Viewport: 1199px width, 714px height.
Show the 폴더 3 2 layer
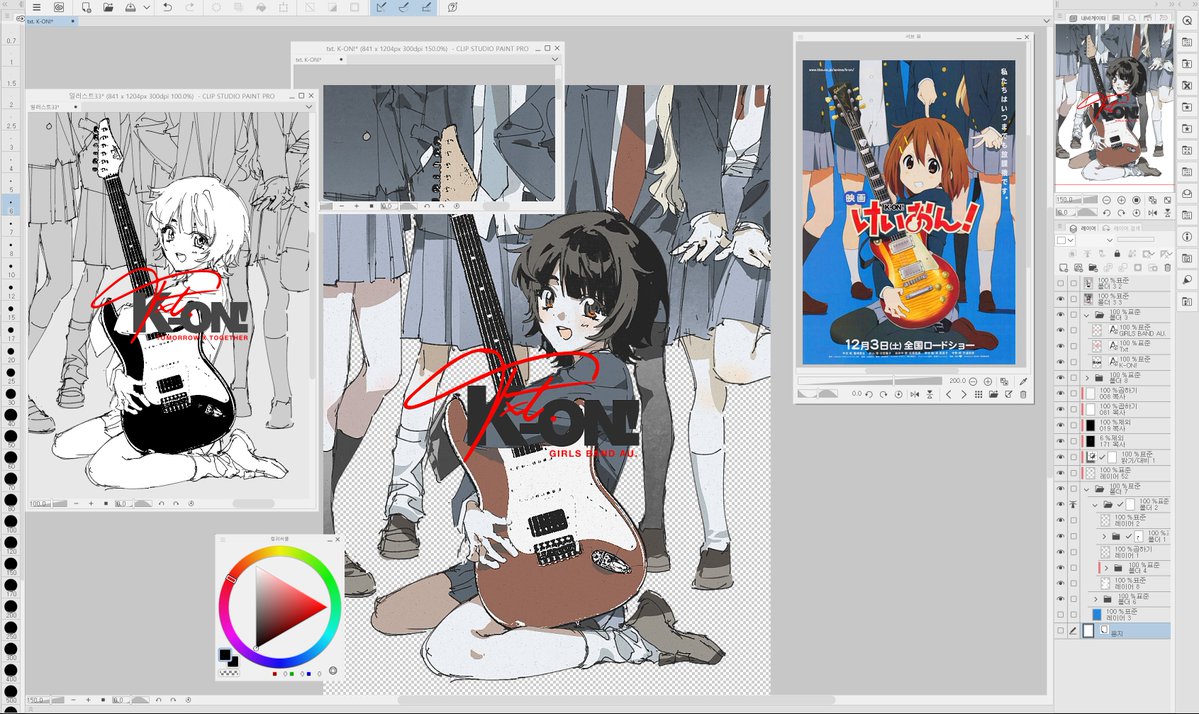click(1060, 284)
